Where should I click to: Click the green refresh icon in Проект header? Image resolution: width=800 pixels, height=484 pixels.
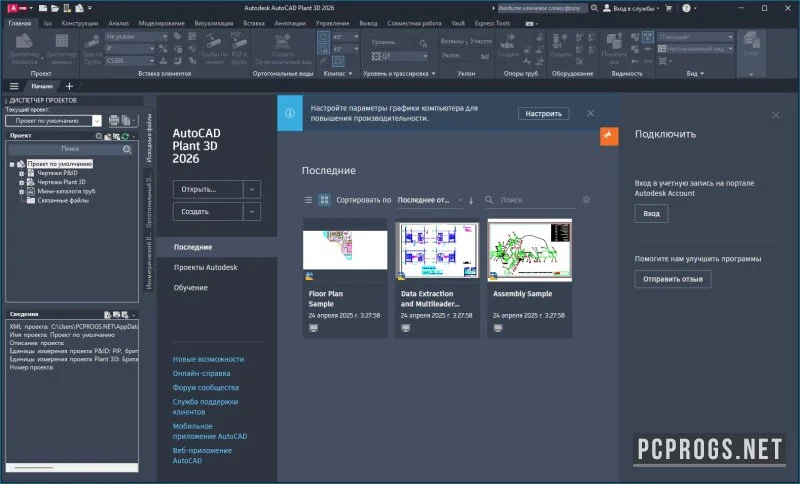[125, 136]
